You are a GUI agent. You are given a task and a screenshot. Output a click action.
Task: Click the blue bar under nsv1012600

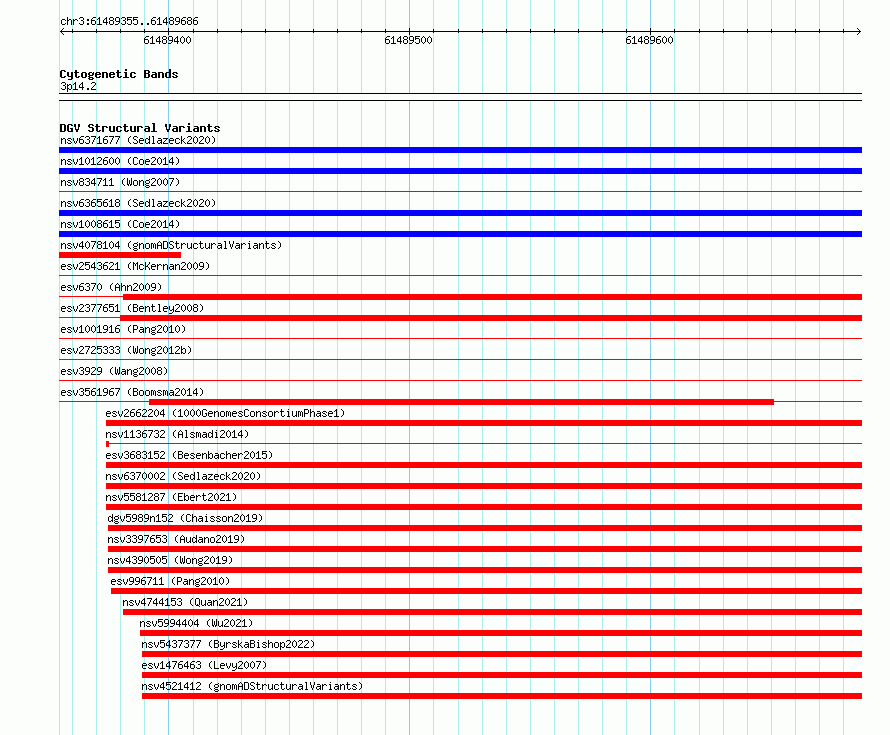pos(460,171)
